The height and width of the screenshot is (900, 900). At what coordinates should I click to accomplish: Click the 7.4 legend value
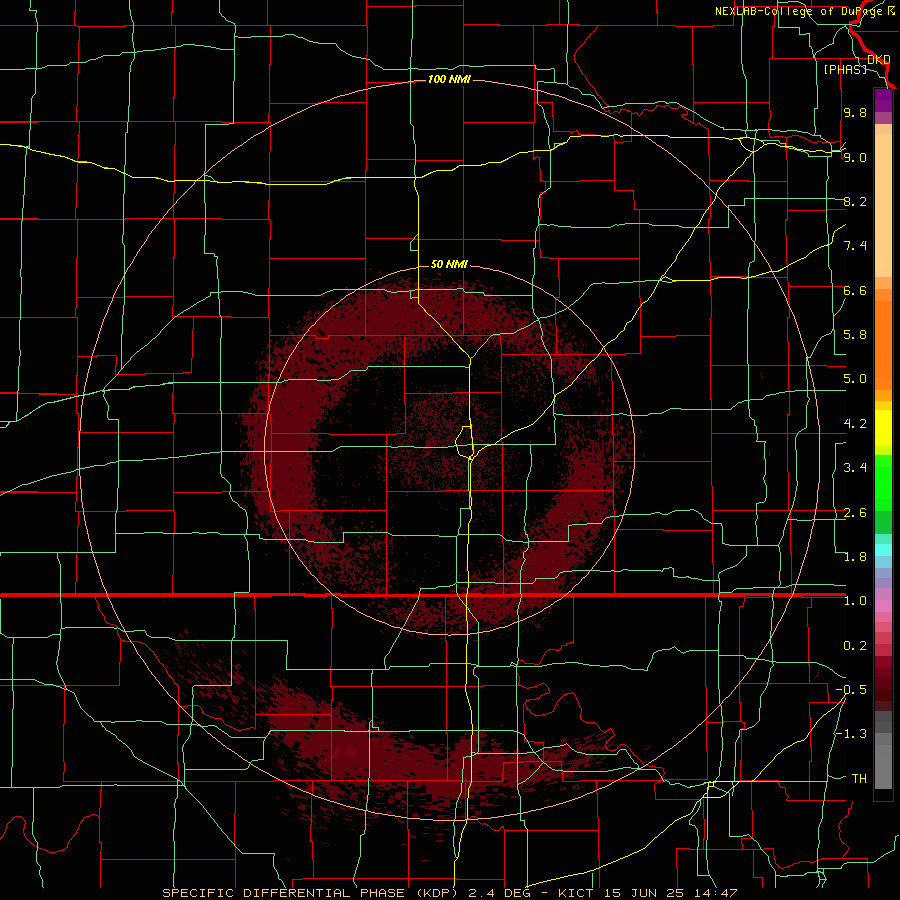coord(855,246)
